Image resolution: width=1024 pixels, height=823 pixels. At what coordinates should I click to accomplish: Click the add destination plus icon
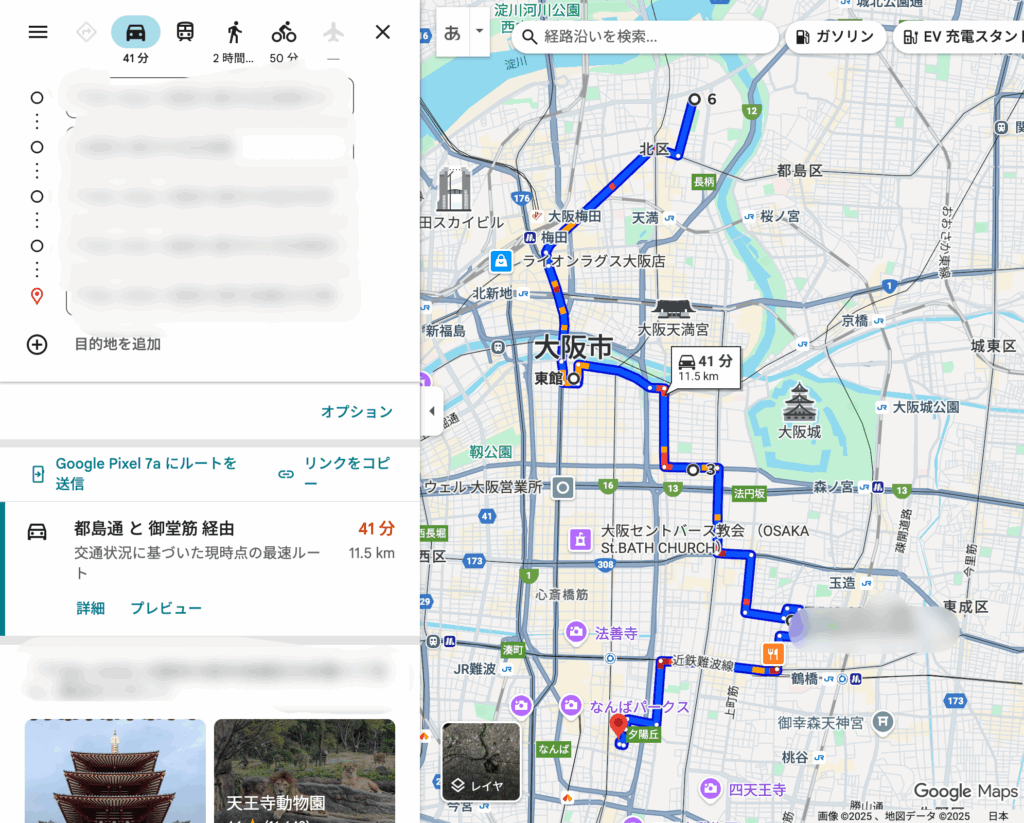37,344
